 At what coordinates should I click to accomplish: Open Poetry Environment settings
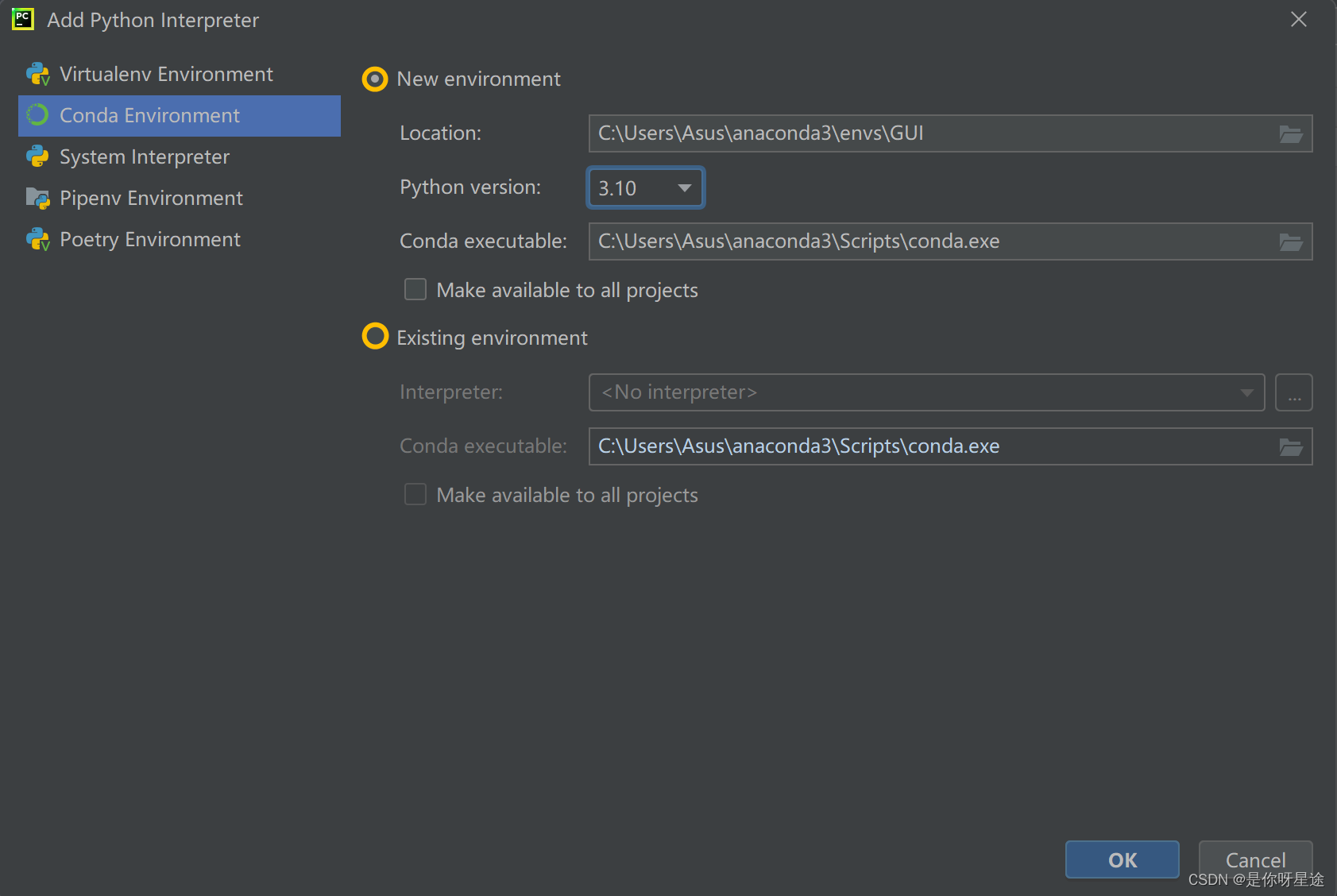180,239
